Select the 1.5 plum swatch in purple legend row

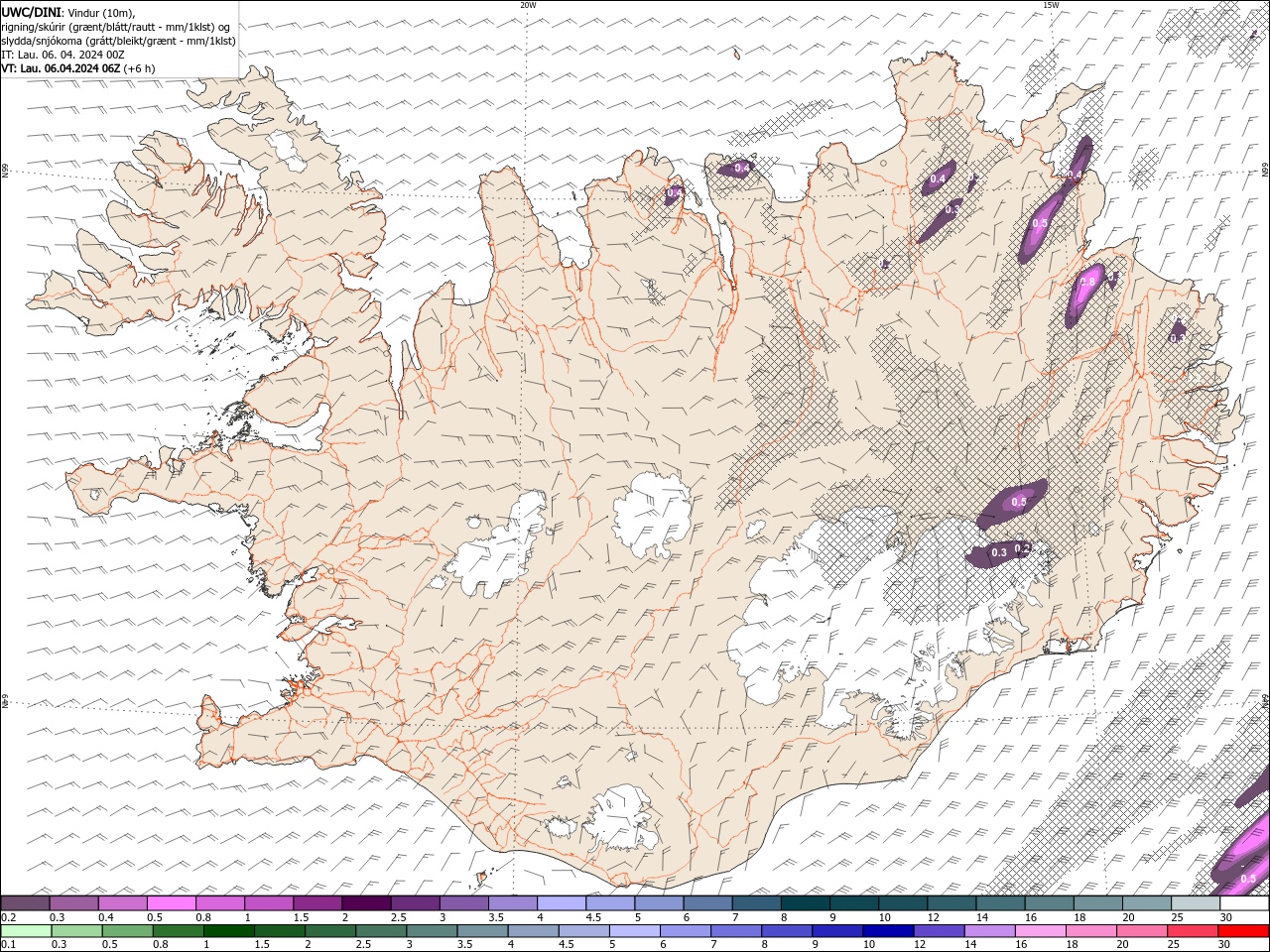pos(317,903)
